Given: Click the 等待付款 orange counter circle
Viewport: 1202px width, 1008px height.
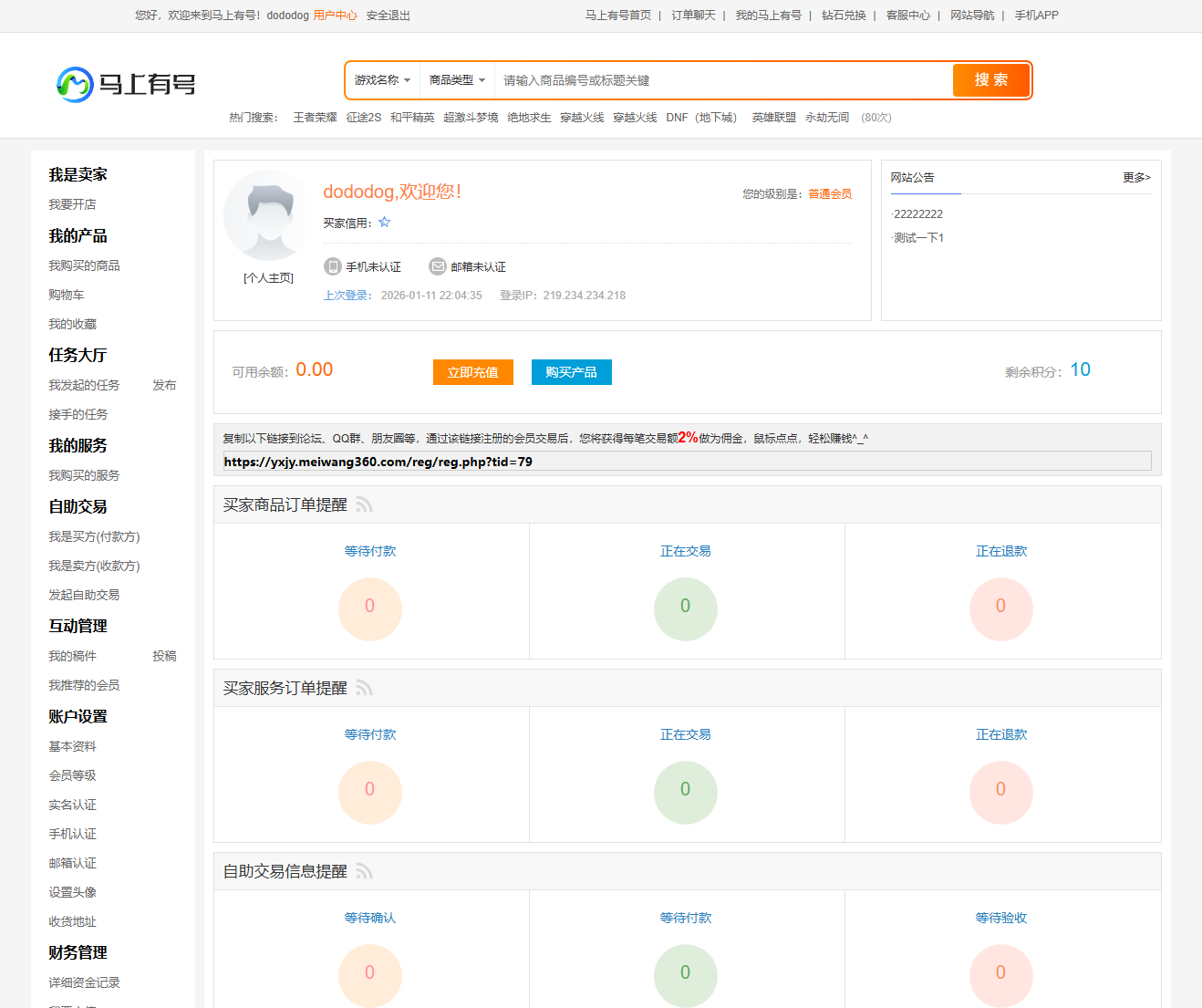Looking at the screenshot, I should tap(369, 608).
